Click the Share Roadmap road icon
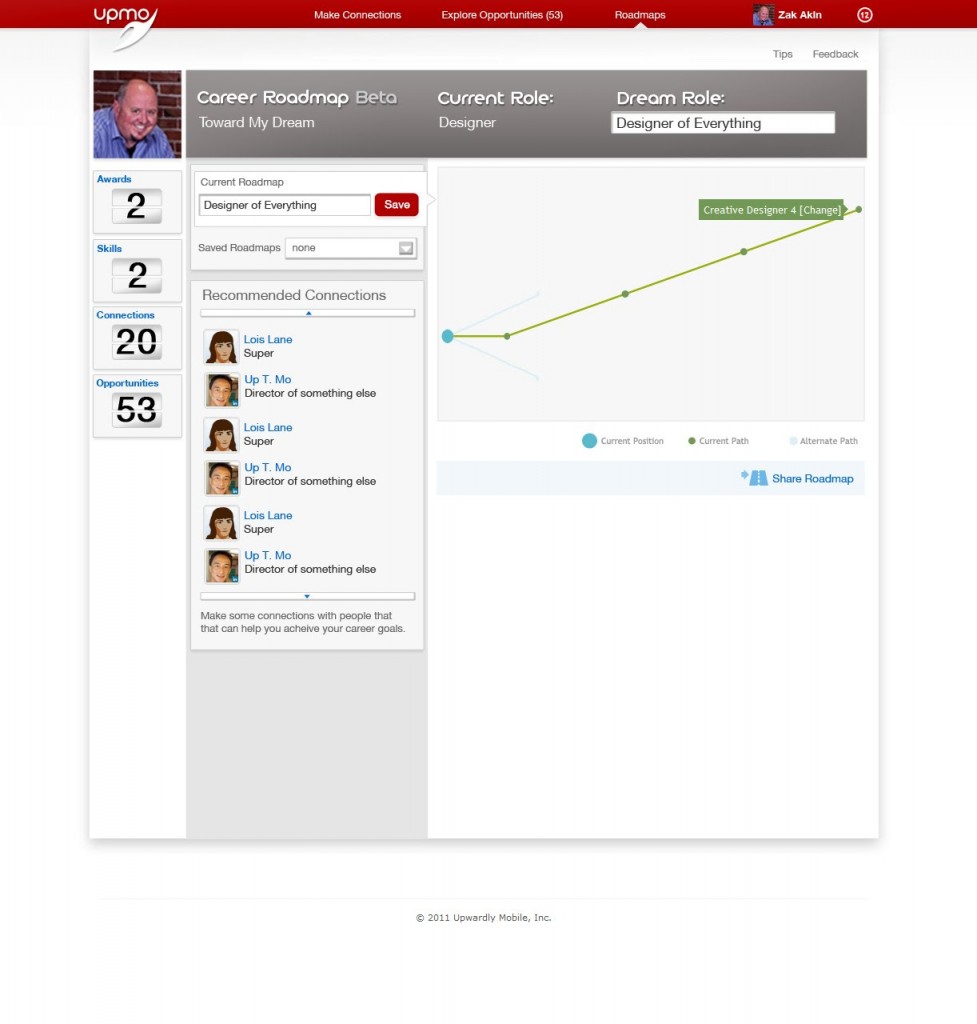The height and width of the screenshot is (1024, 977). coord(754,477)
